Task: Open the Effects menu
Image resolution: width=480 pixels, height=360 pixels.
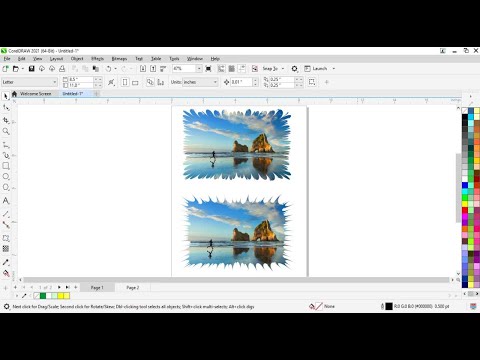Action: click(x=97, y=59)
